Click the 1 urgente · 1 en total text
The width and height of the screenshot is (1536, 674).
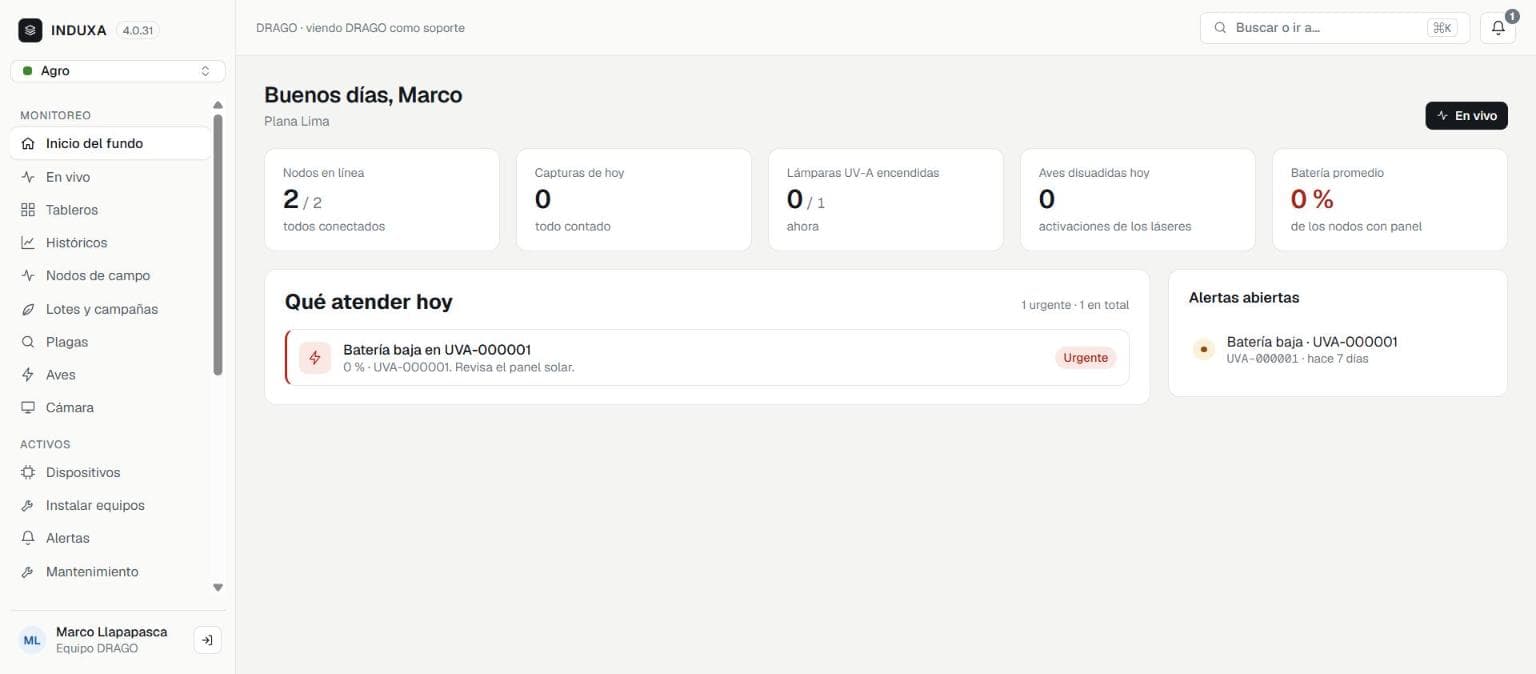tap(1075, 304)
